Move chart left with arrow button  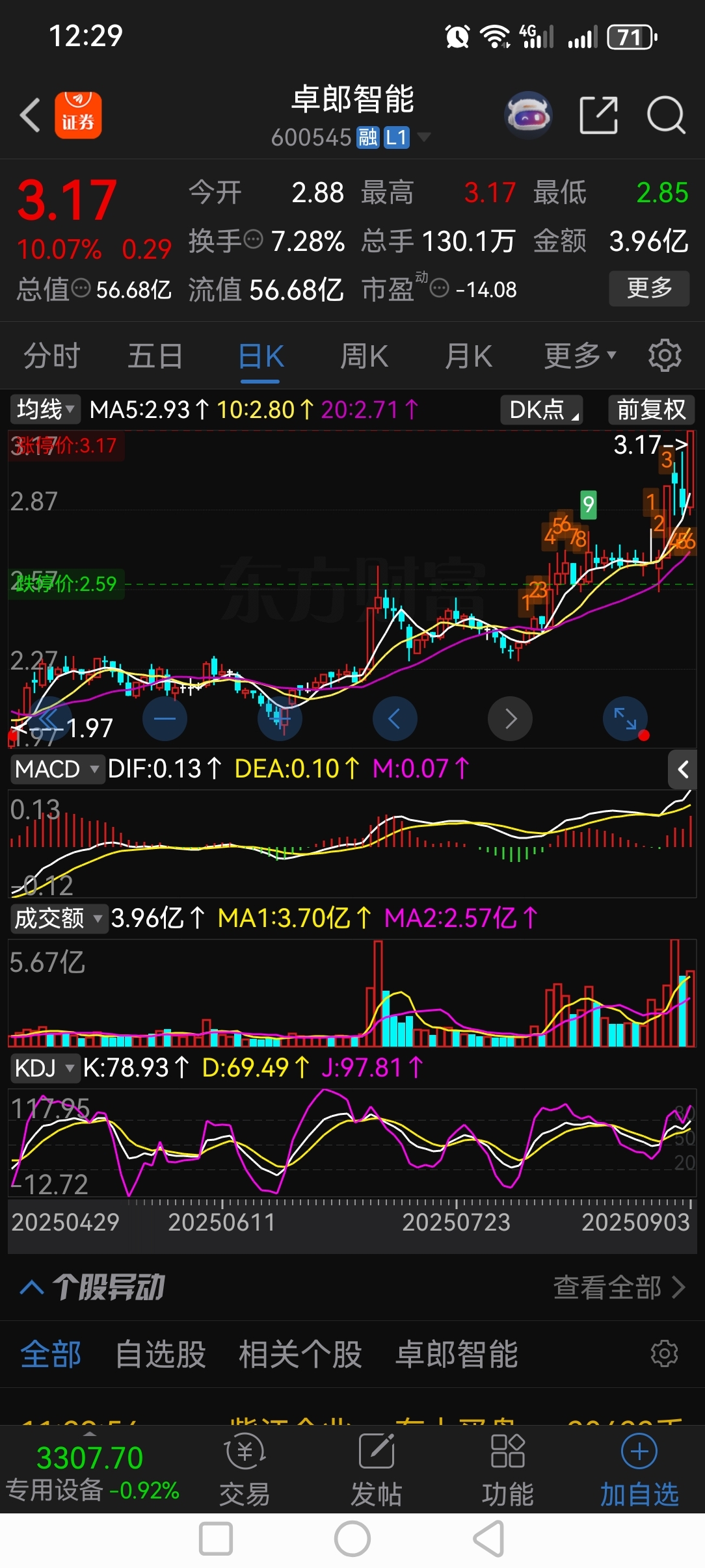(395, 718)
